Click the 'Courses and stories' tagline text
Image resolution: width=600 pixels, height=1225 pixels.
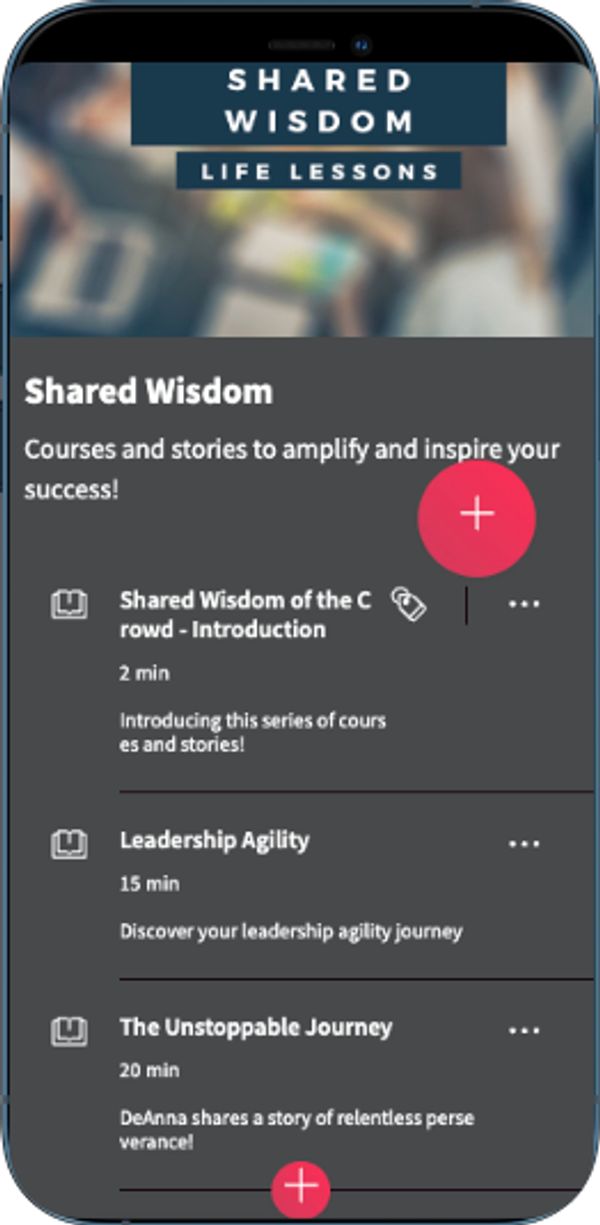(x=291, y=468)
